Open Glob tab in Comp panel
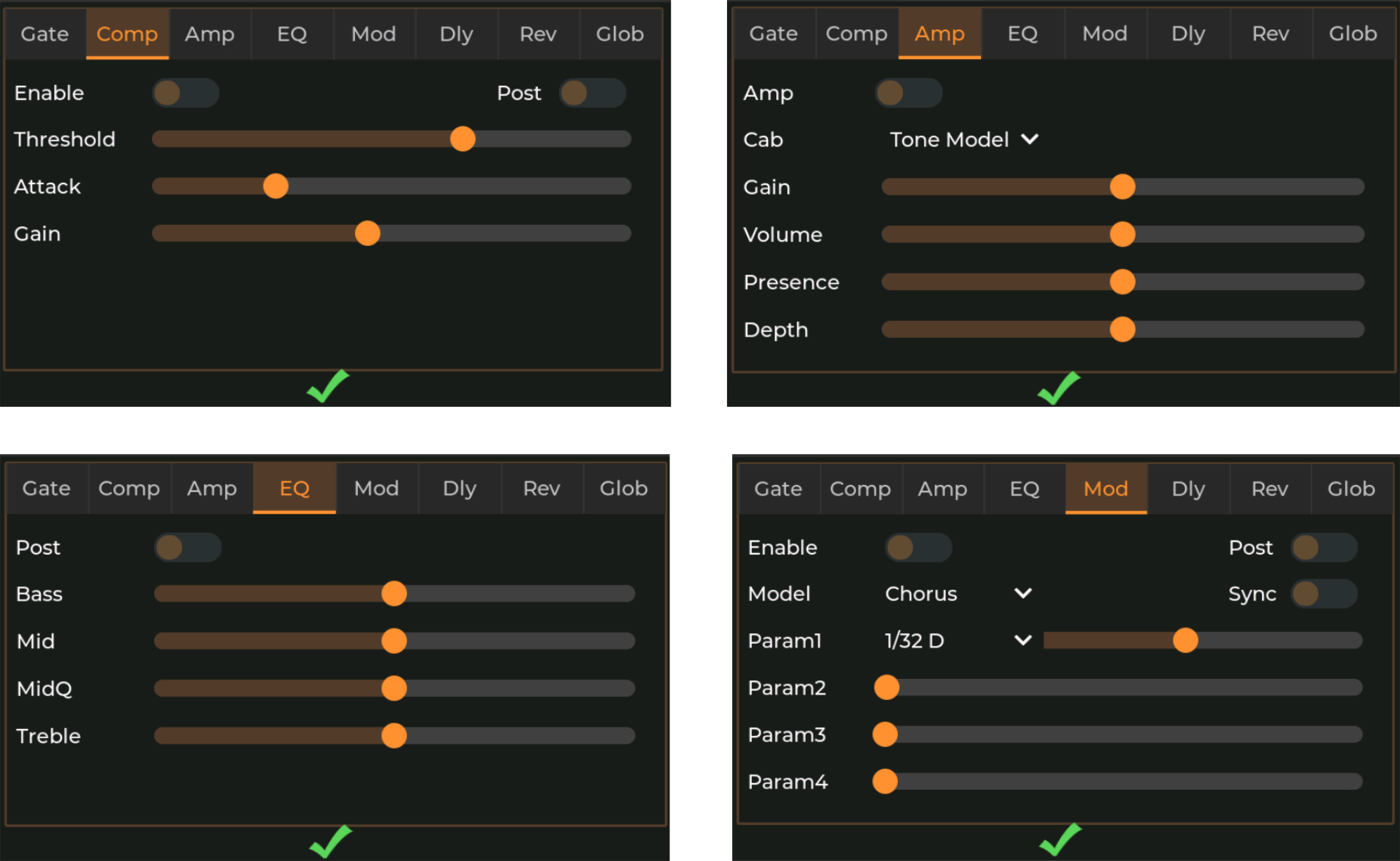This screenshot has height=861, width=1400. click(x=620, y=34)
